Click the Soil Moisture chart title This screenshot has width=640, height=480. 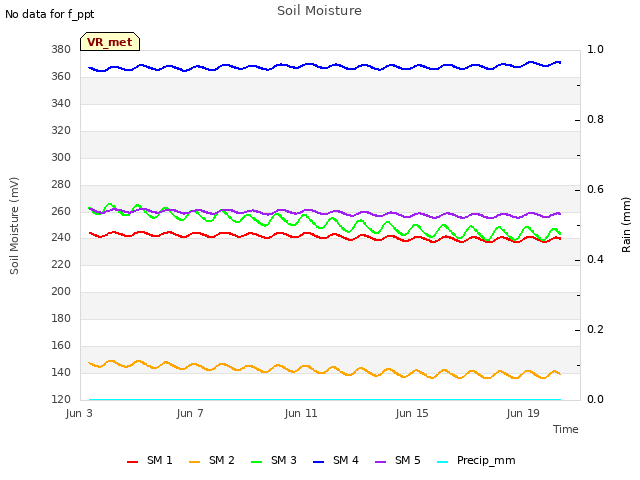(x=319, y=11)
